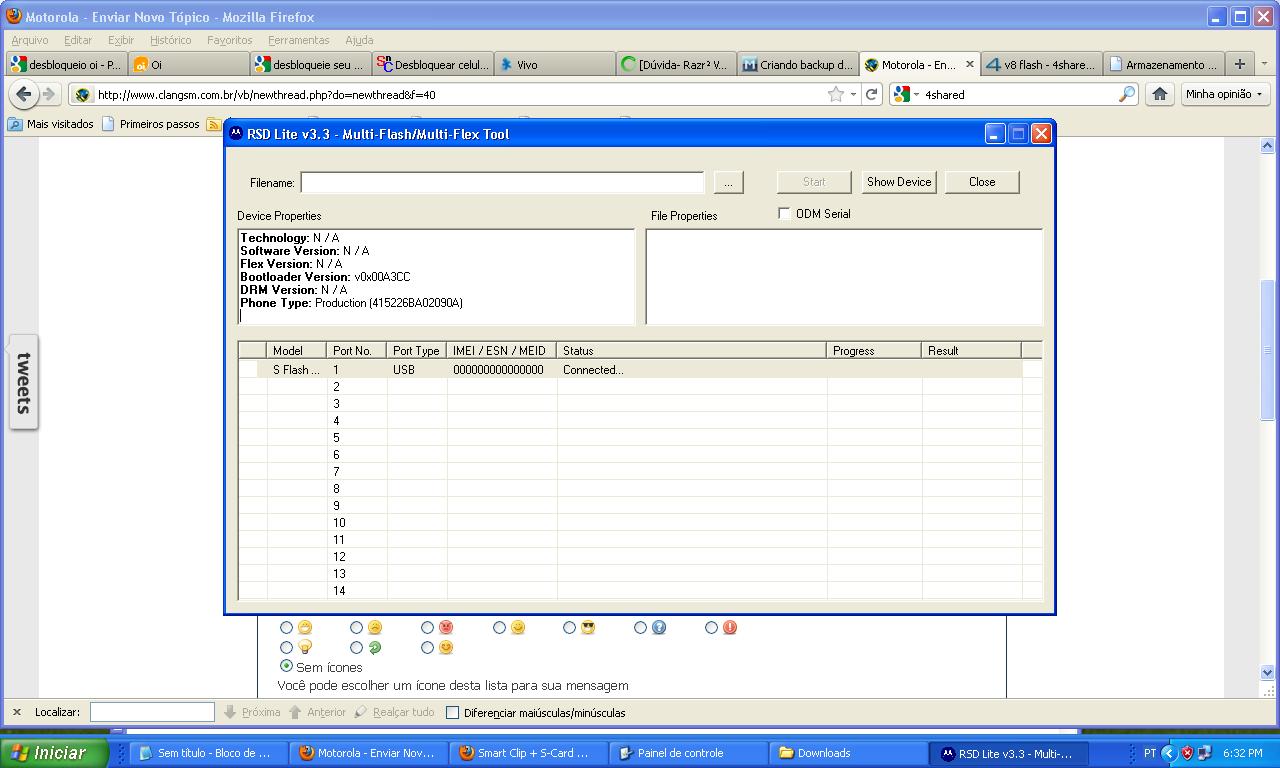Click the PT language indicator
This screenshot has width=1280, height=768.
pos(1150,753)
